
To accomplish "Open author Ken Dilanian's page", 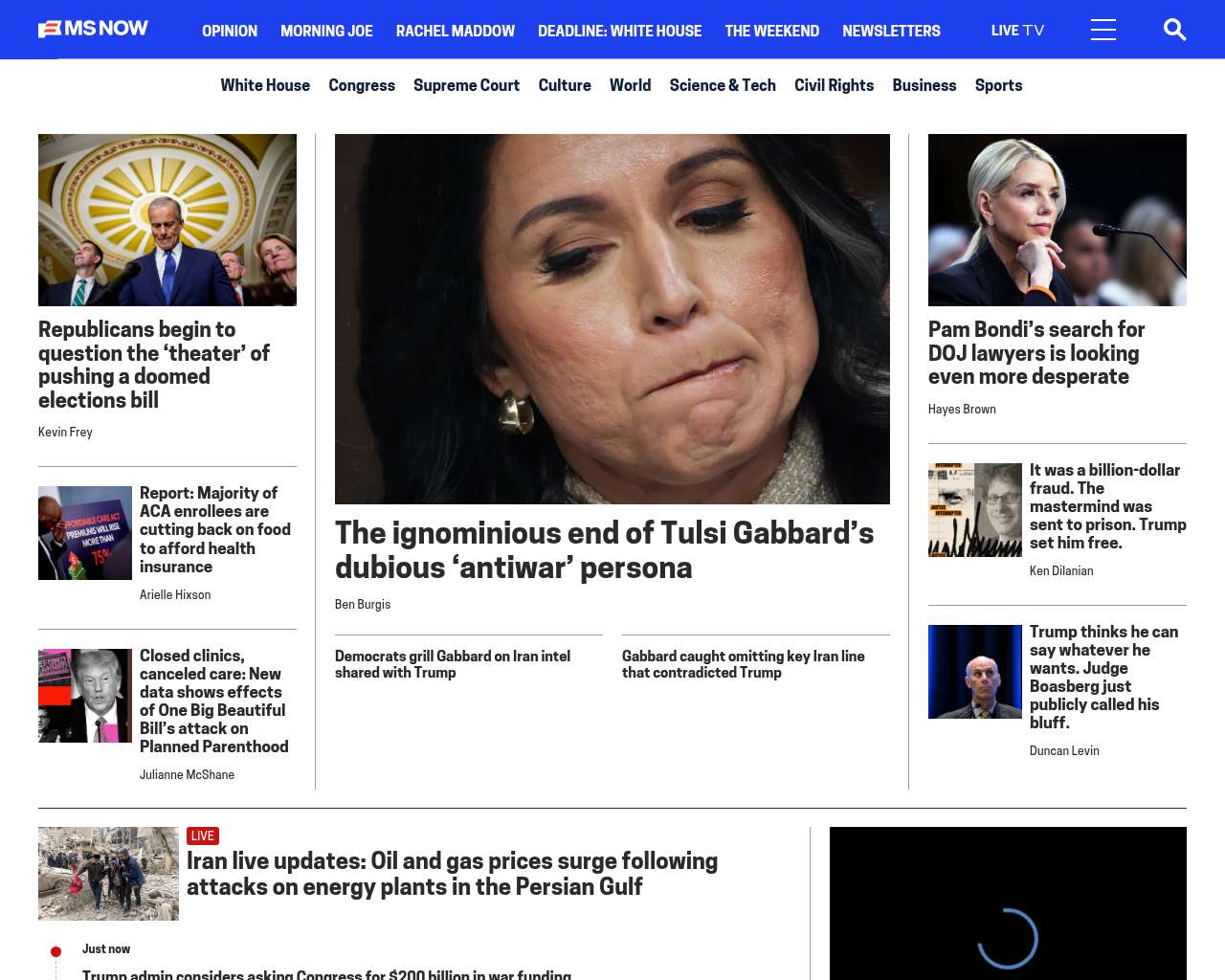I will pos(1061,571).
